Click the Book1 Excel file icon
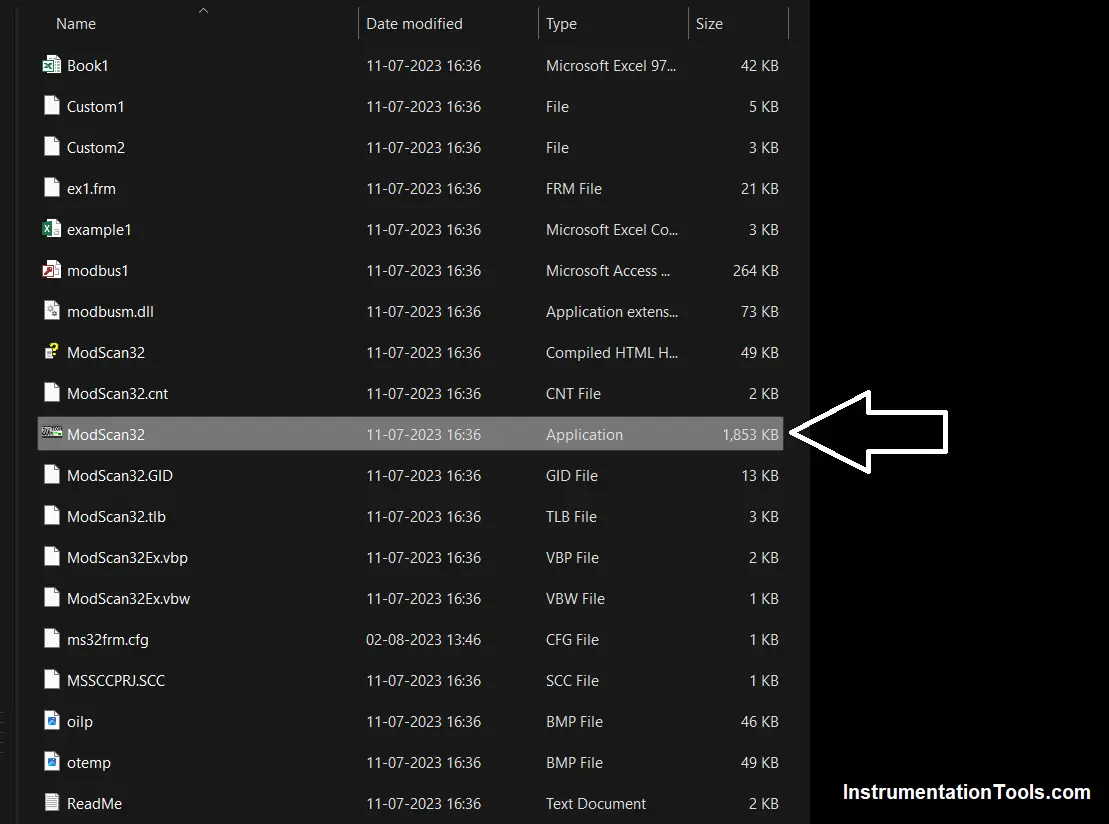Image resolution: width=1109 pixels, height=824 pixels. (x=51, y=65)
